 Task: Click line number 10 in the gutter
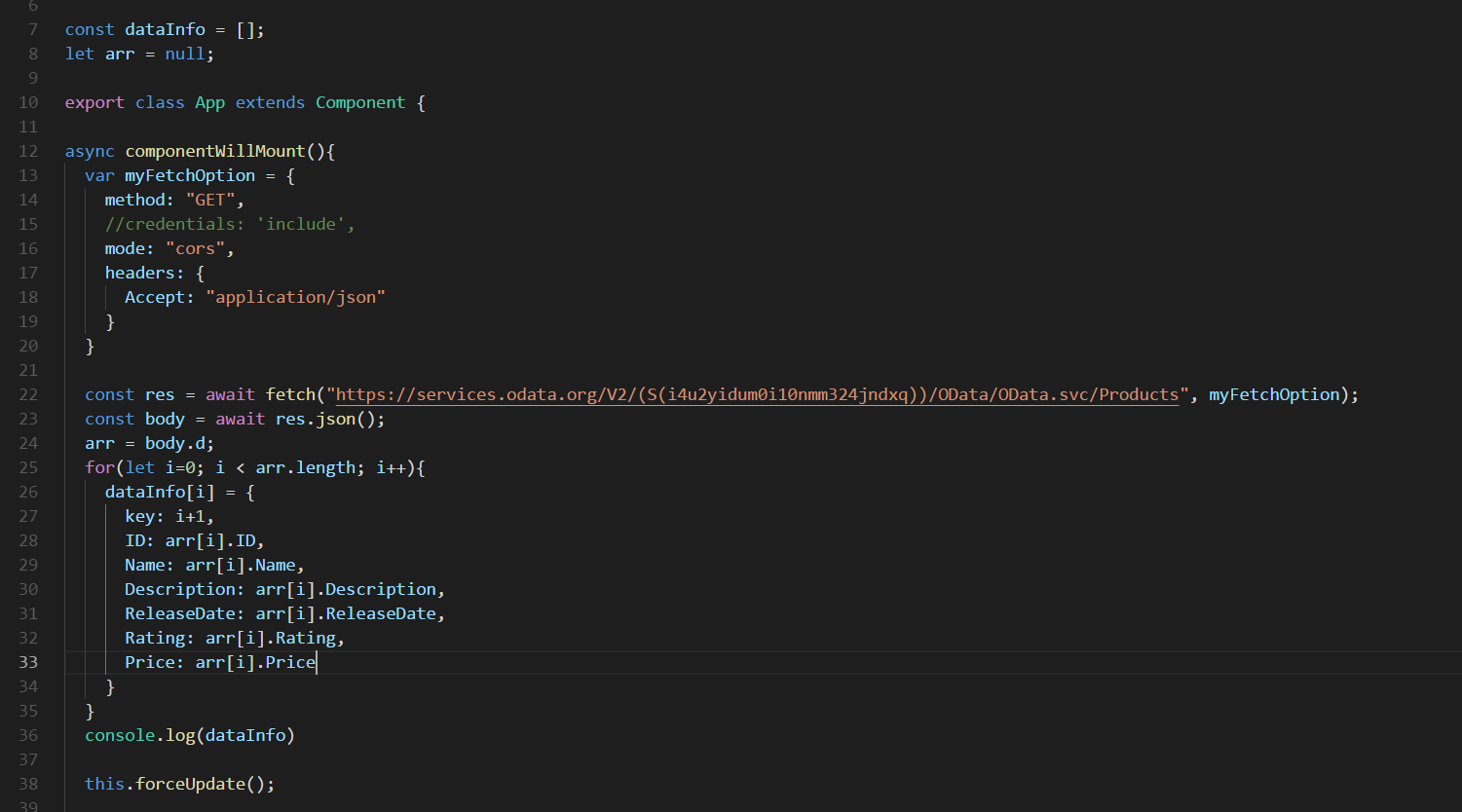(x=28, y=102)
